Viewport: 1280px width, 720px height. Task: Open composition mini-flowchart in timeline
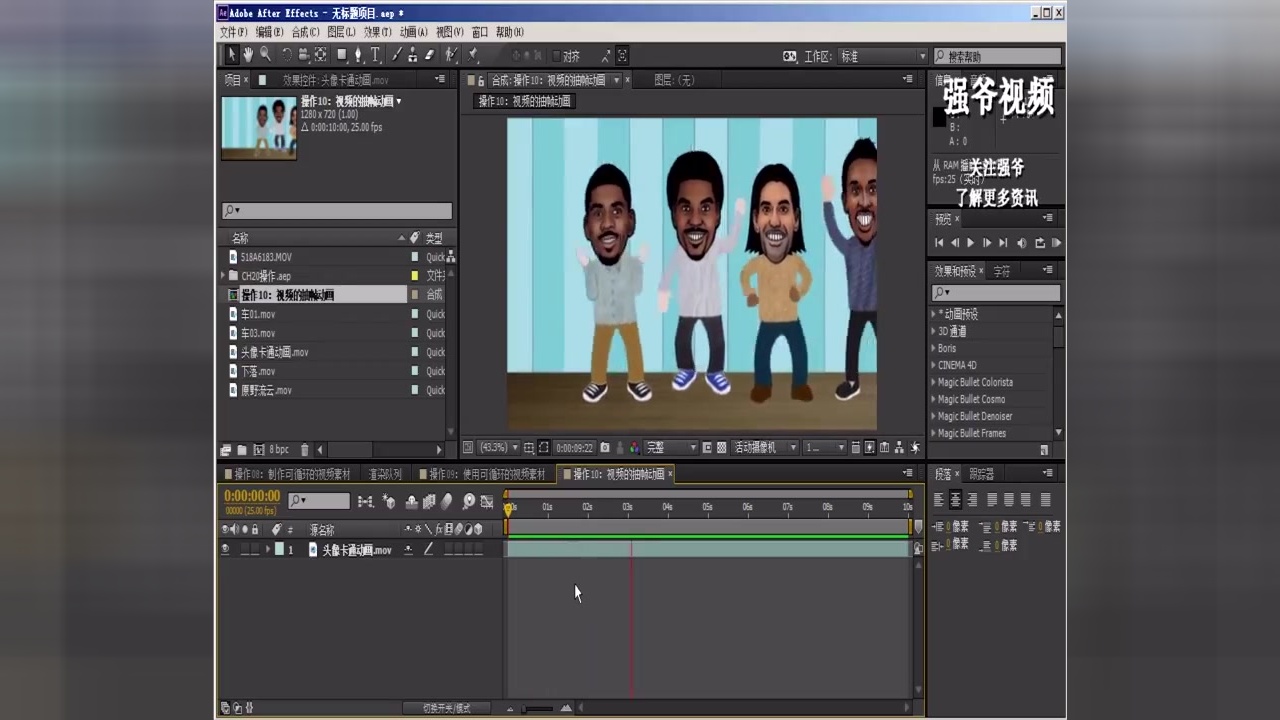pos(366,501)
